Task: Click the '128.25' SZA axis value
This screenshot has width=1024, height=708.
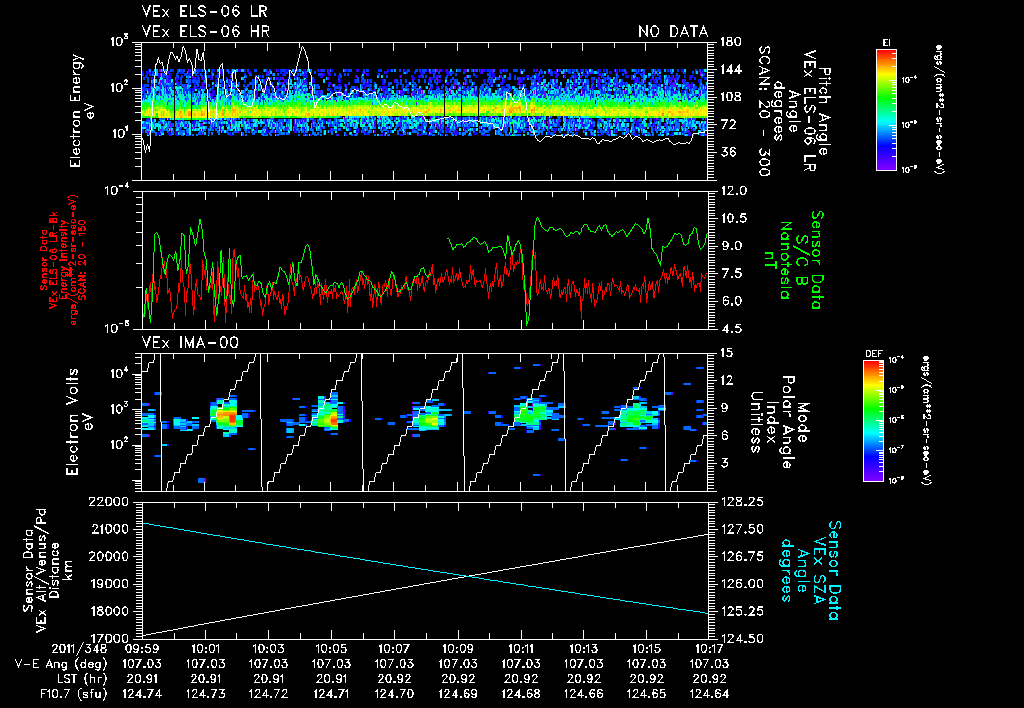Action: (x=741, y=502)
